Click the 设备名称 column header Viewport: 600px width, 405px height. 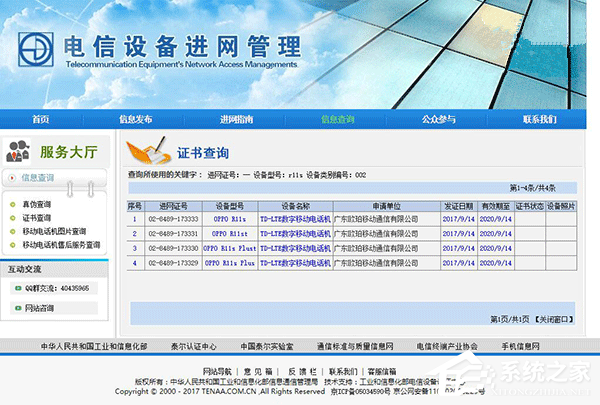(x=295, y=206)
